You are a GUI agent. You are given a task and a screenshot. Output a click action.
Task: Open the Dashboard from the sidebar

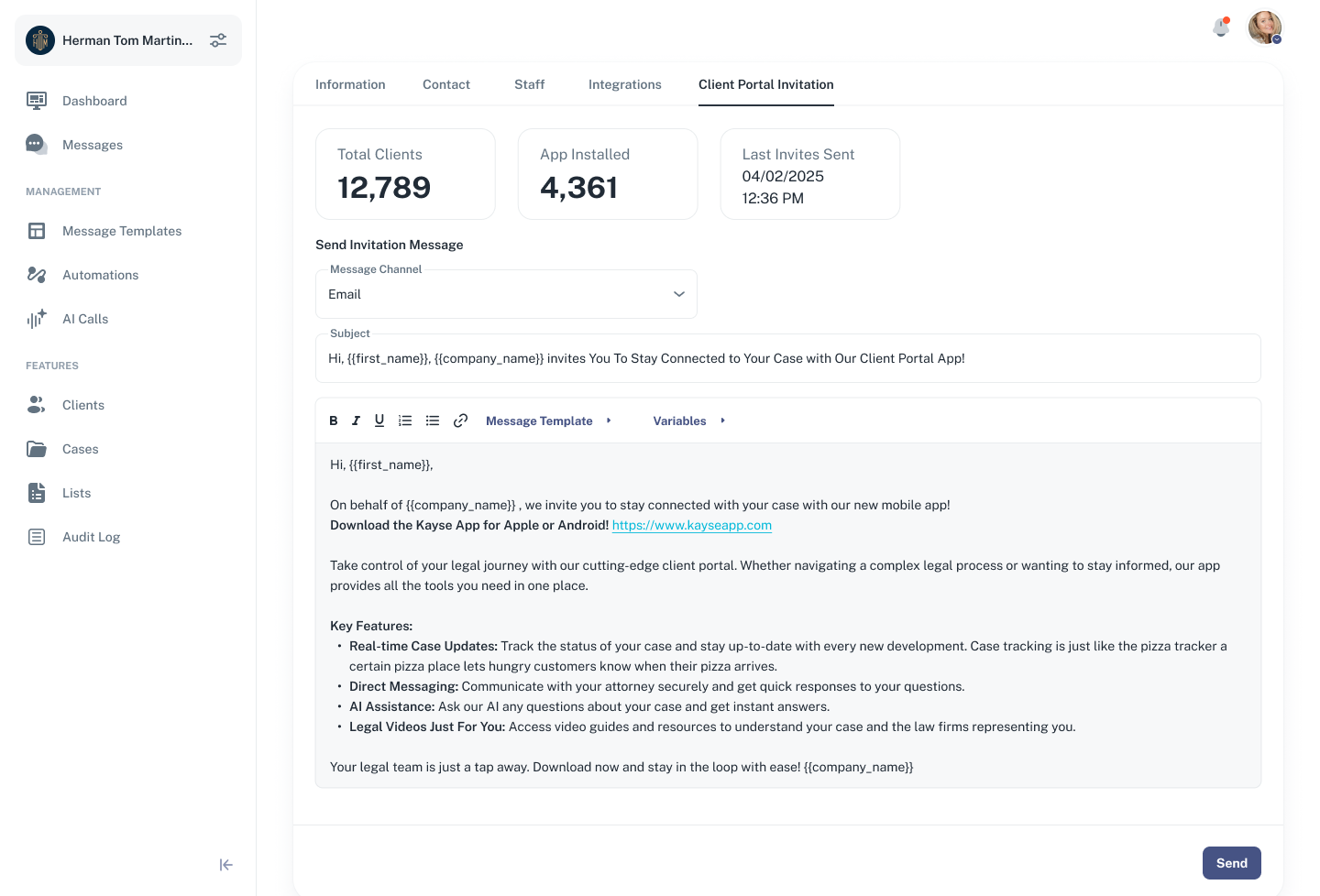pos(93,101)
